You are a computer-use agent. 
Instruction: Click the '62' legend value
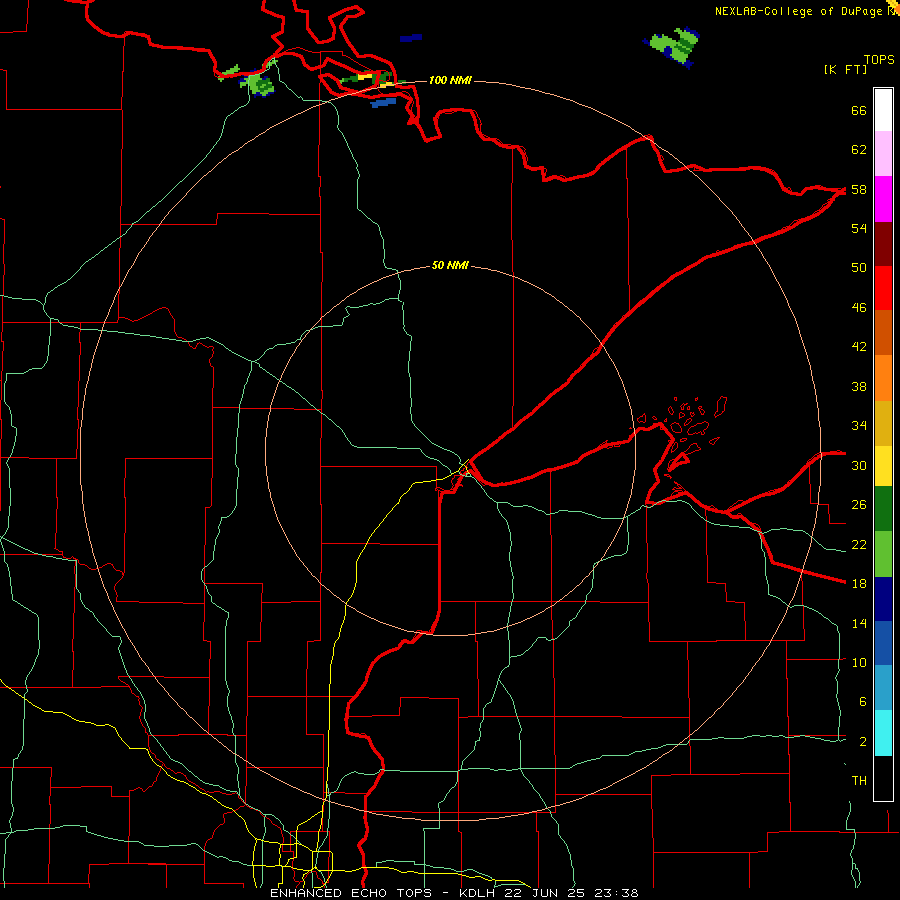click(x=859, y=150)
